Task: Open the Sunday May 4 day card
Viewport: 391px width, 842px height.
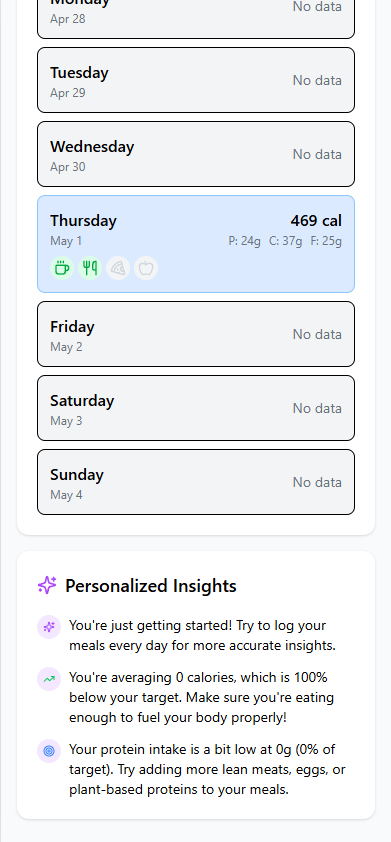Action: 196,482
